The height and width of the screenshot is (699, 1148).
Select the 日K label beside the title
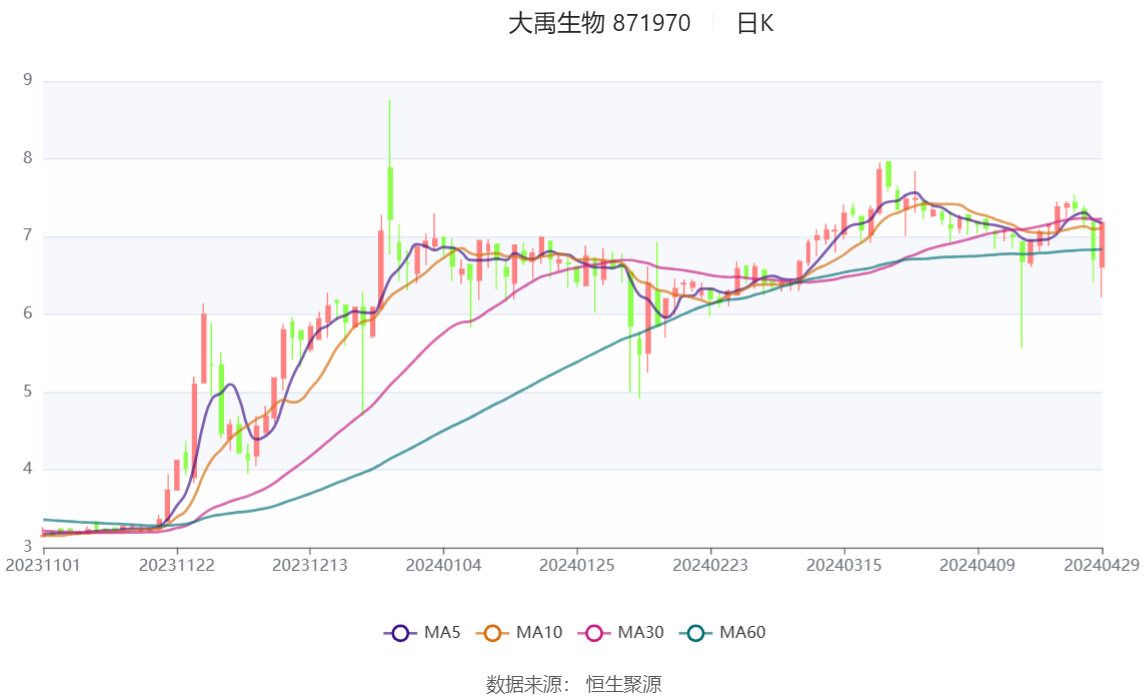coord(755,23)
